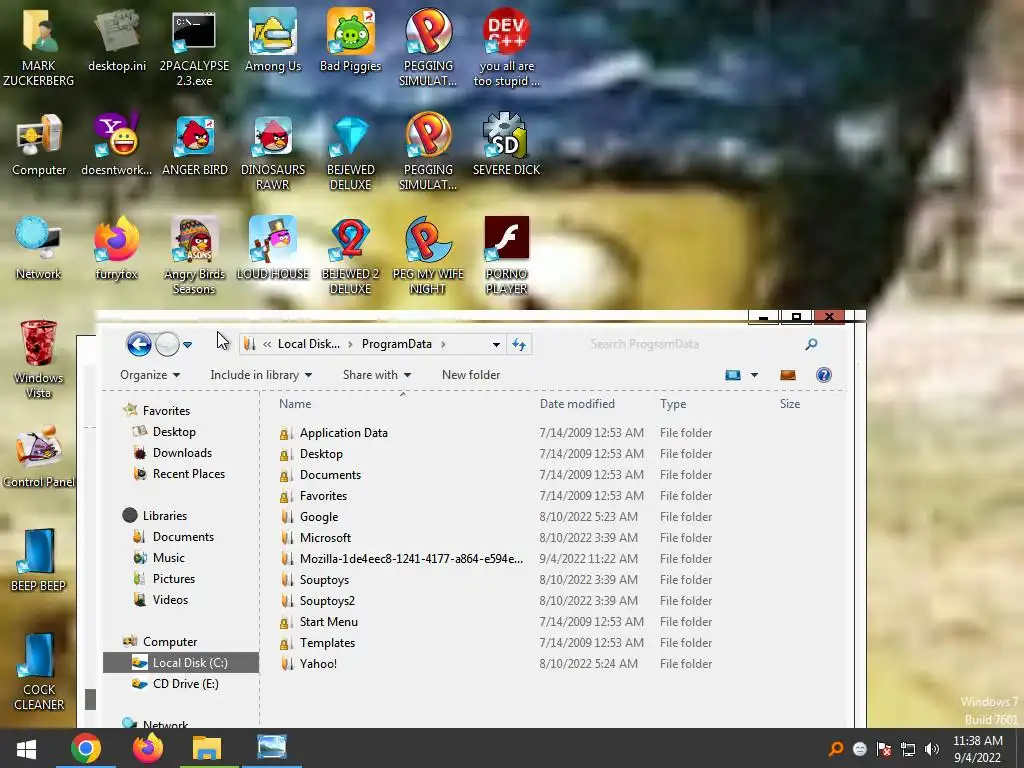
Task: Select the Yahoo! folder row
Action: coord(496,664)
